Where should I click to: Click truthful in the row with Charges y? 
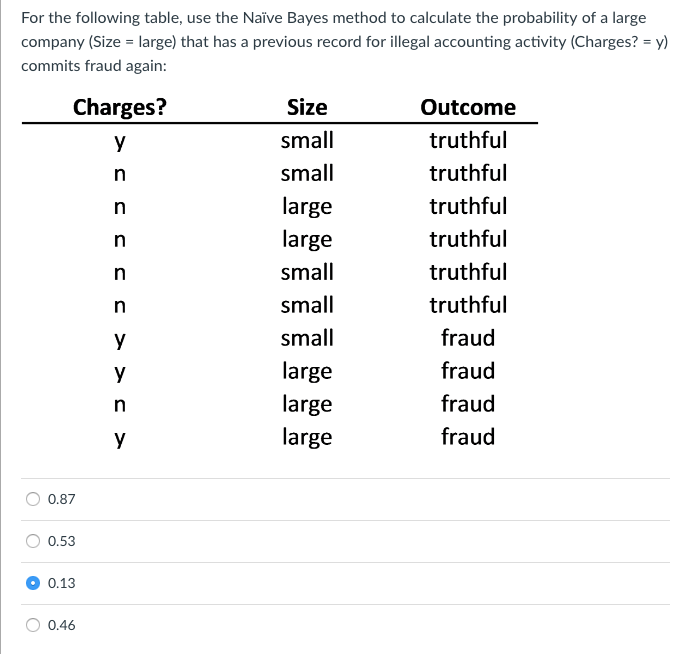468,140
